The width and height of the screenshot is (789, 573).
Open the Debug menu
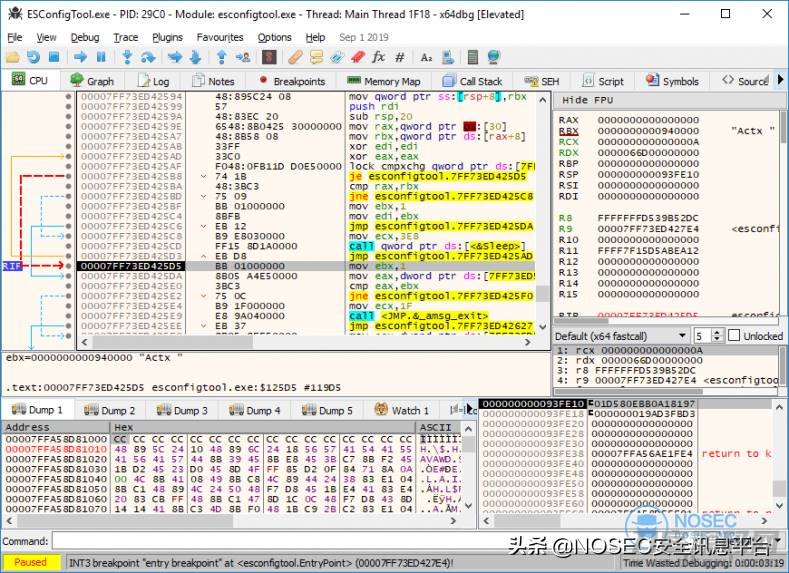(x=85, y=37)
